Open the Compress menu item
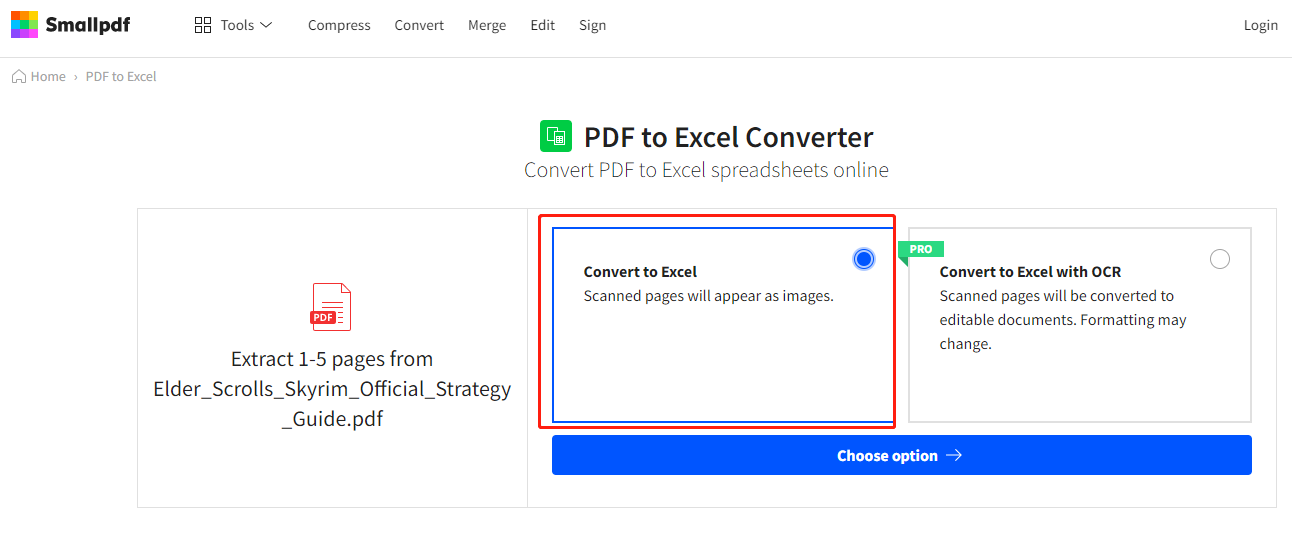This screenshot has height=534, width=1292. tap(339, 25)
